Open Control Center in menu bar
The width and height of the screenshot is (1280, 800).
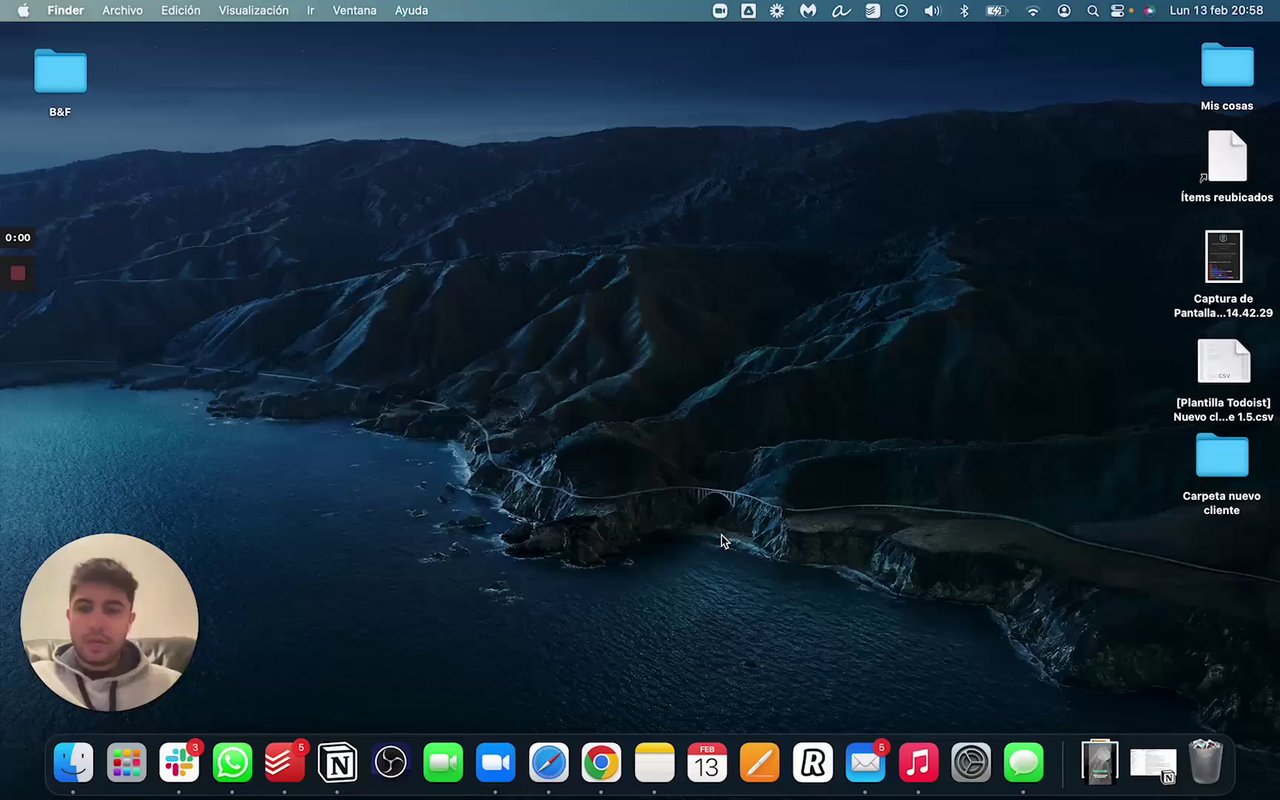coord(1118,11)
